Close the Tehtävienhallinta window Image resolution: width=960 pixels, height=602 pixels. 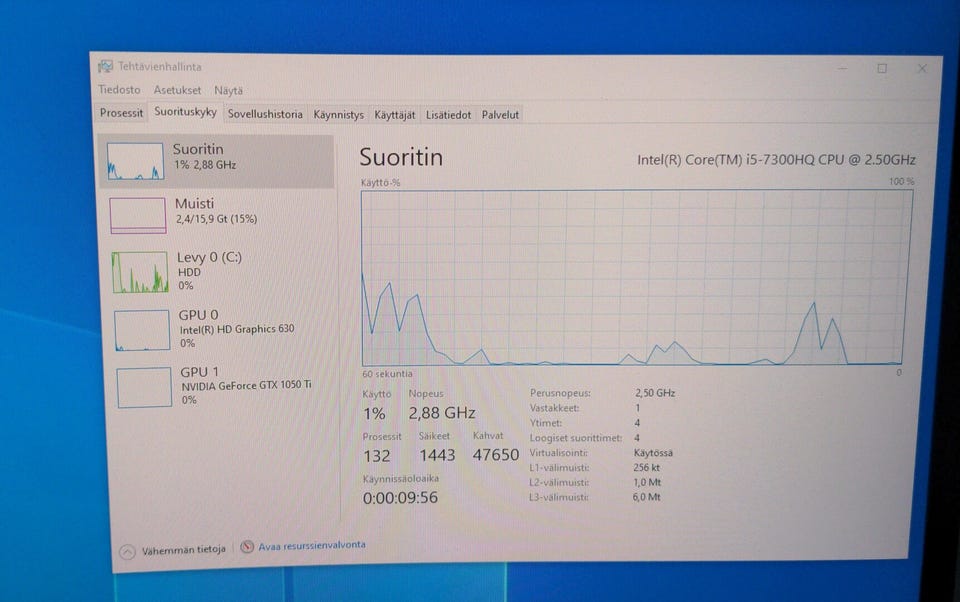pyautogui.click(x=921, y=69)
